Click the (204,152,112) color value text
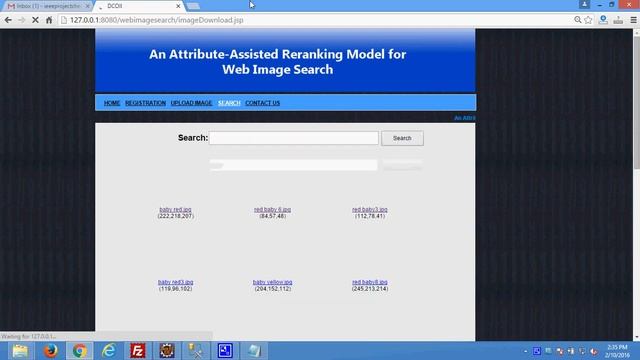This screenshot has width=640, height=360. click(x=272, y=289)
